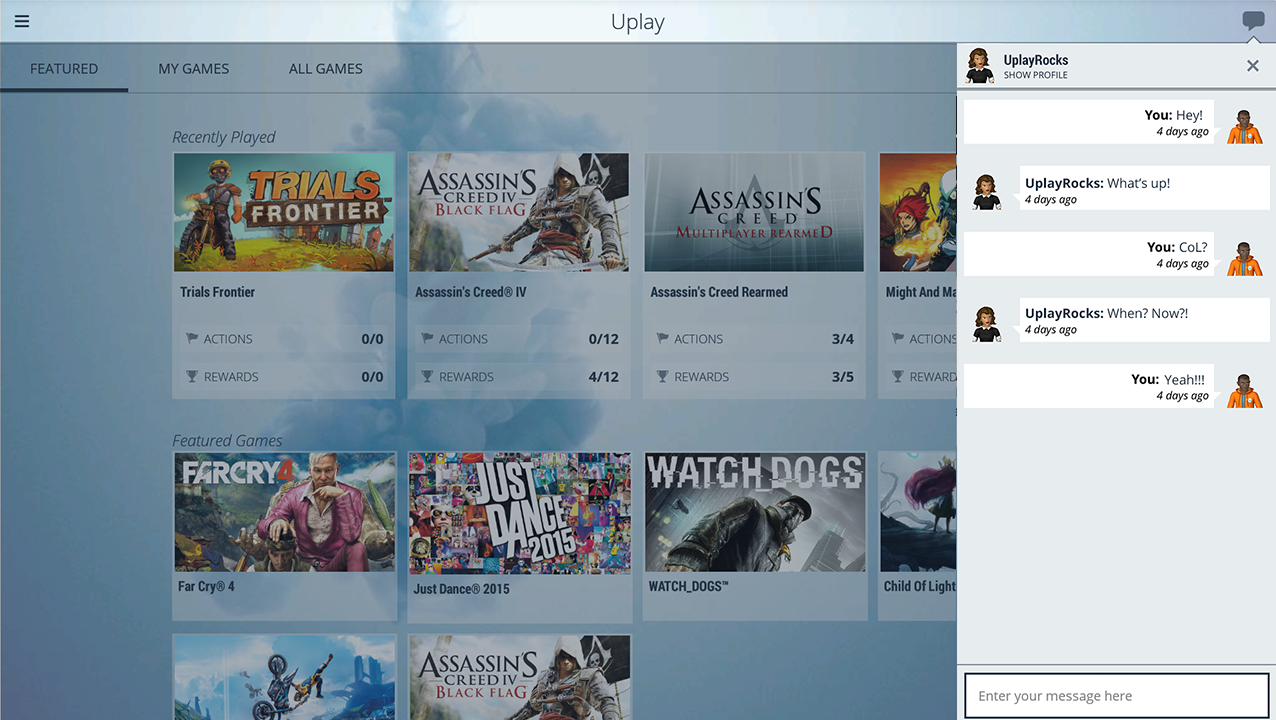This screenshot has height=720, width=1276.
Task: Open the hamburger menu icon
Action: tap(22, 21)
